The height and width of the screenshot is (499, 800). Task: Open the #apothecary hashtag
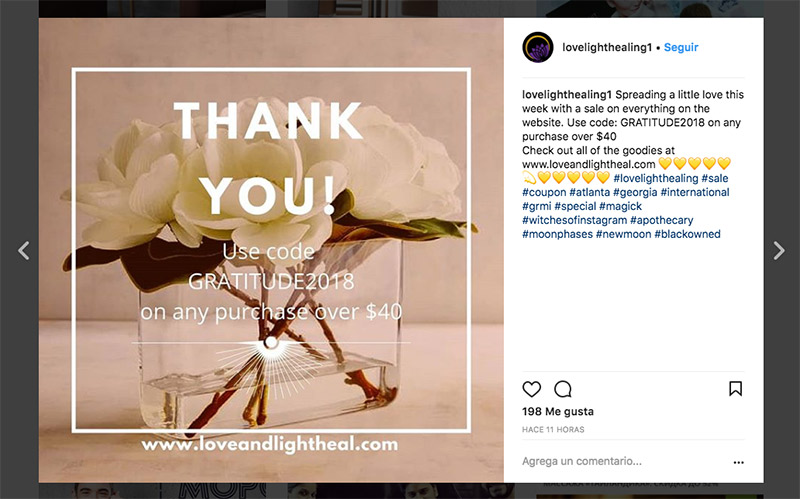[661, 220]
